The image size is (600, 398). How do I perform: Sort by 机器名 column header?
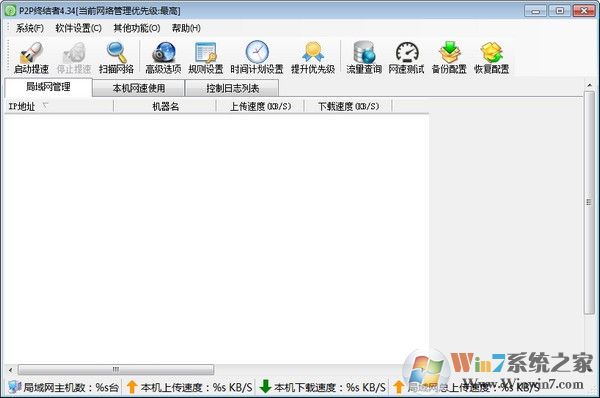(x=165, y=106)
